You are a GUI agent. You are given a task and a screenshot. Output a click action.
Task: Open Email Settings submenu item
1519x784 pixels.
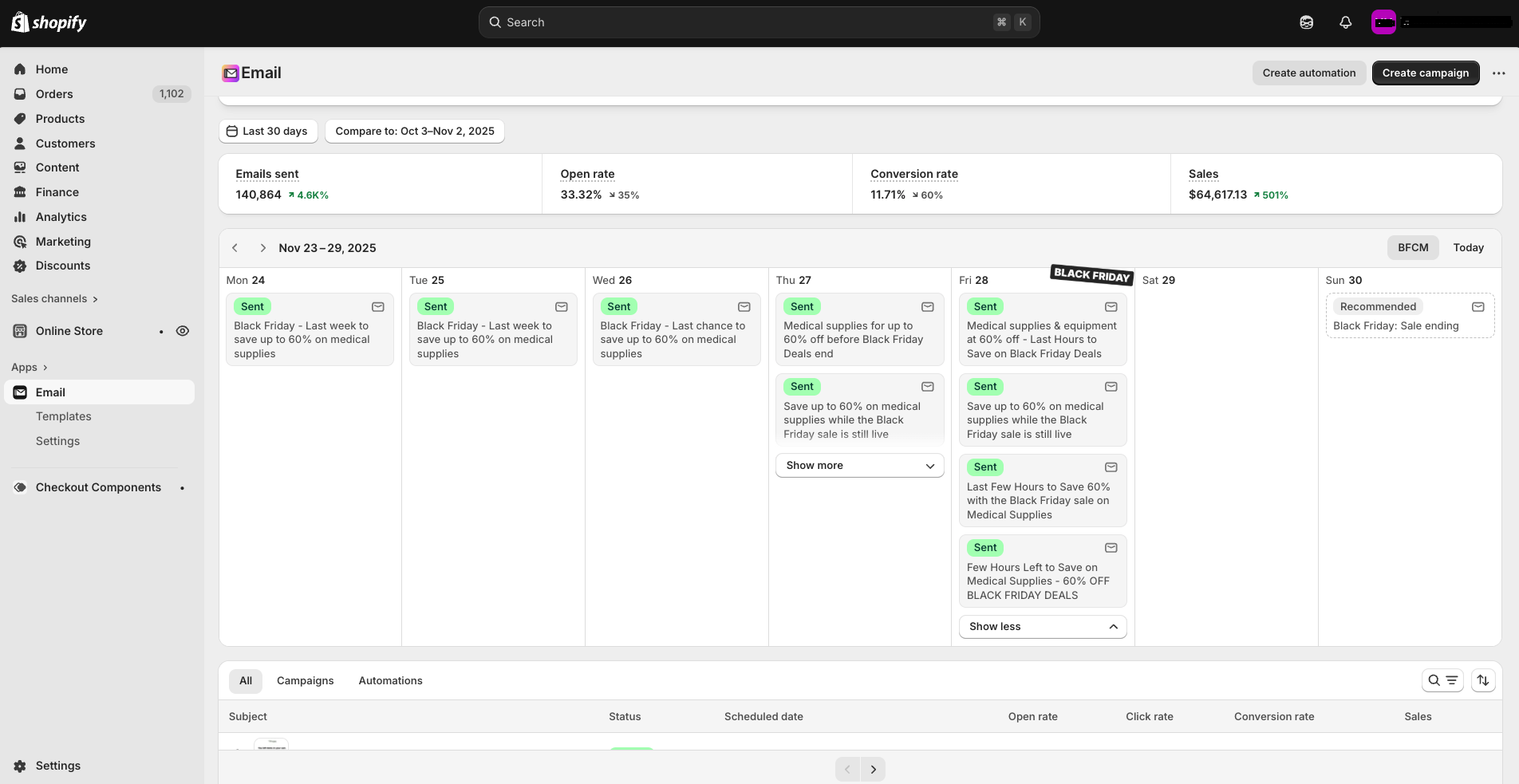[x=57, y=441]
